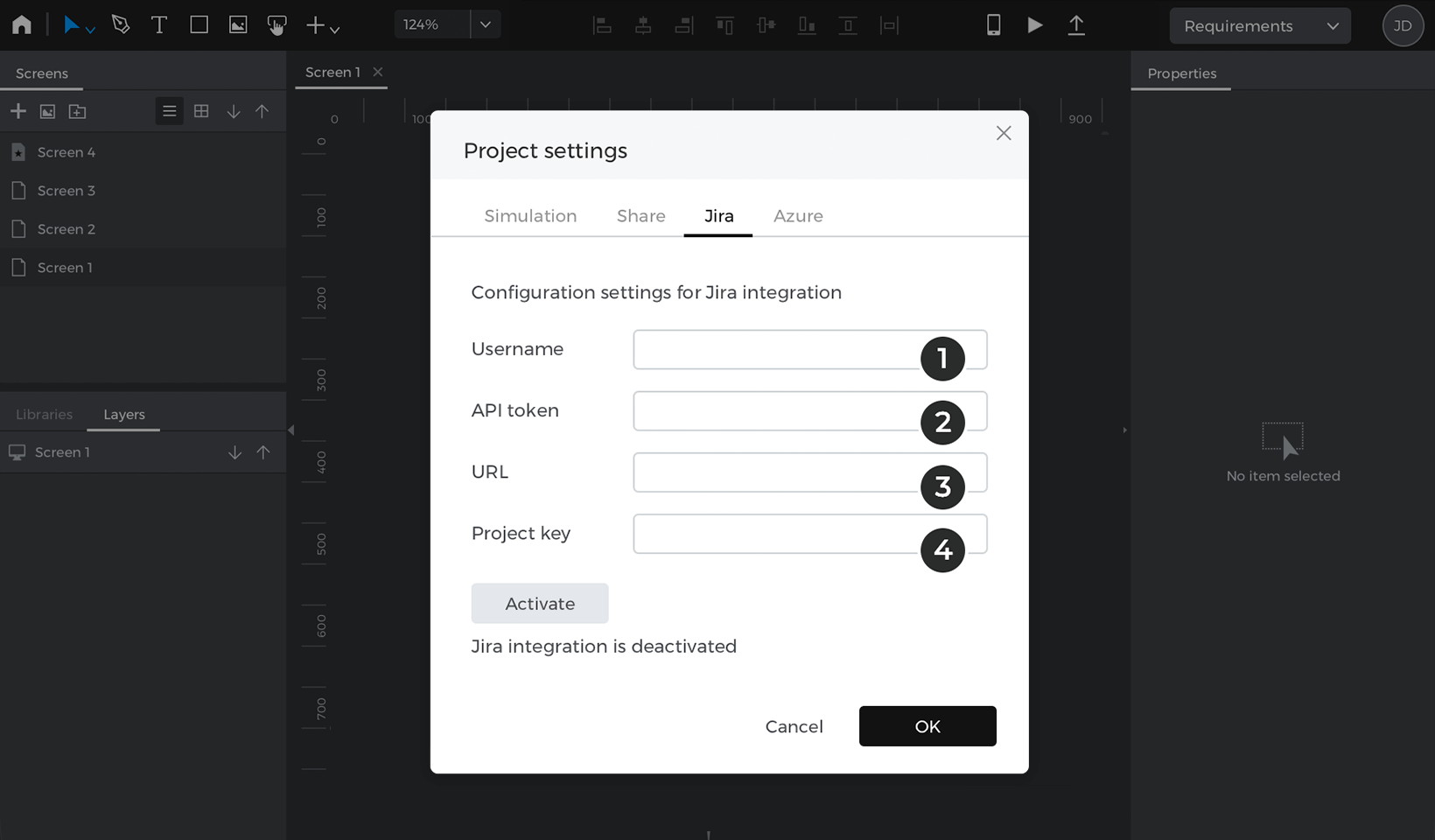Start simulation with the play button

click(1035, 25)
